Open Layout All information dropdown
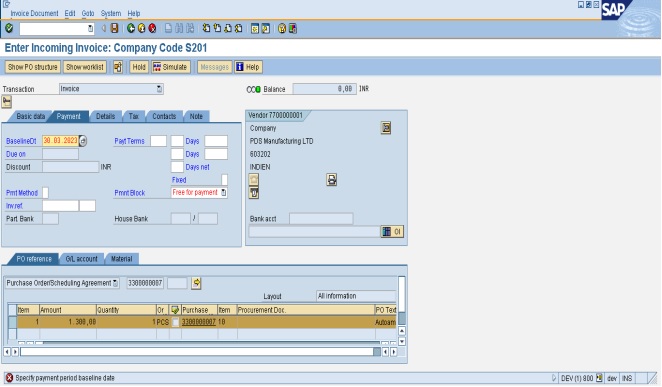 coord(355,296)
